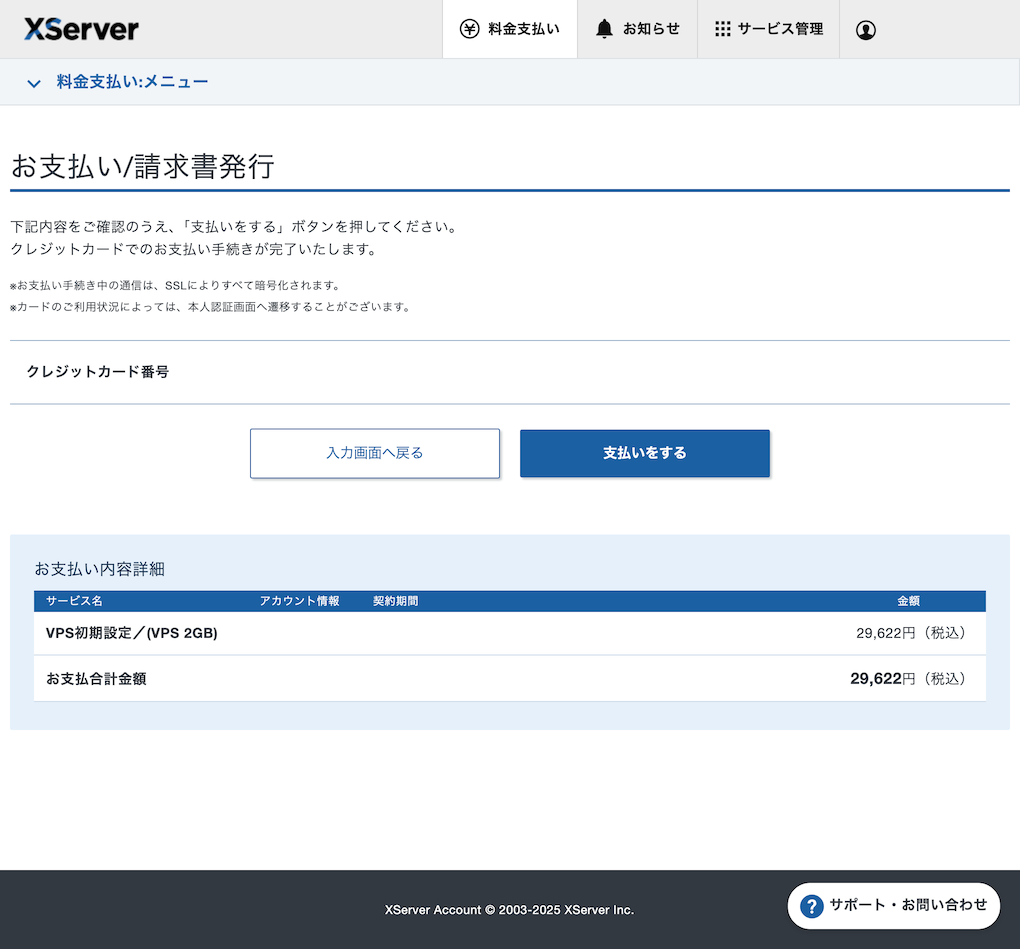Click the bell icon for お知らせ
1020x949 pixels.
tap(604, 29)
